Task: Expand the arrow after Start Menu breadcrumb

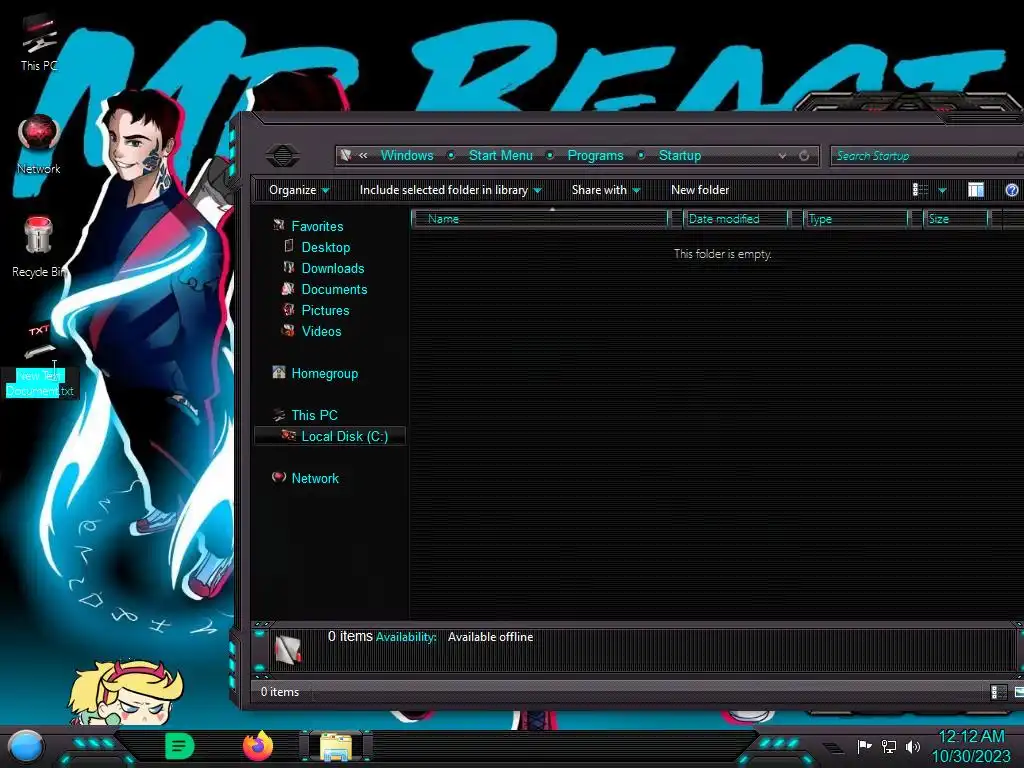Action: pyautogui.click(x=550, y=155)
